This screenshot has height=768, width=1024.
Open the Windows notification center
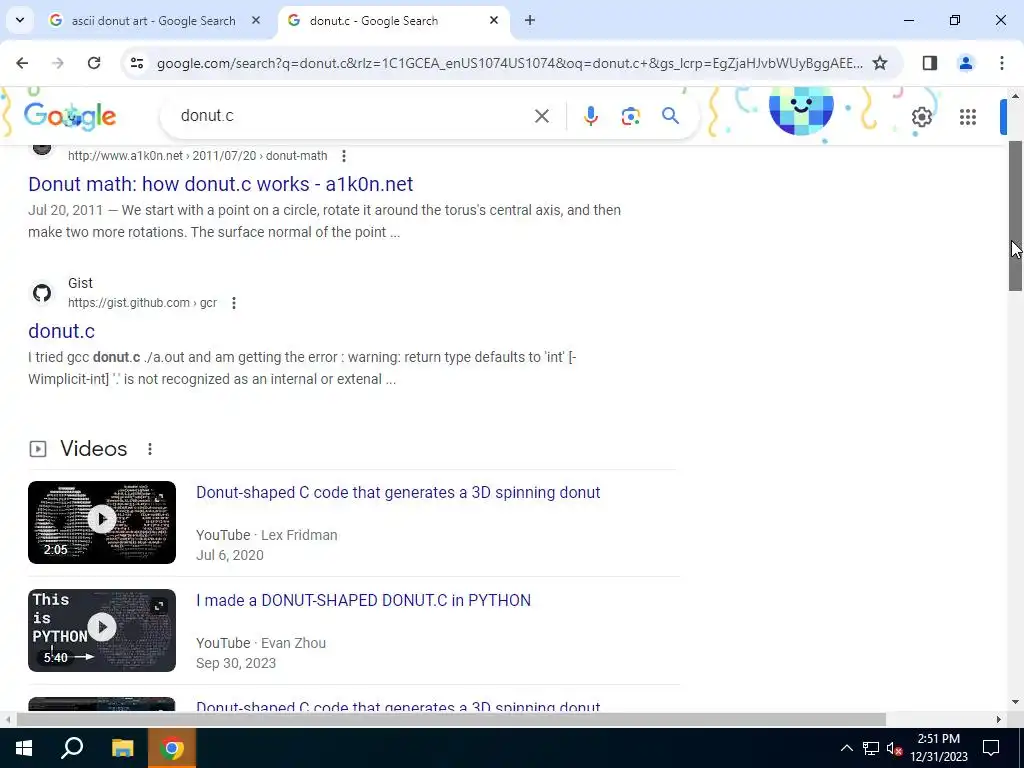click(x=991, y=748)
